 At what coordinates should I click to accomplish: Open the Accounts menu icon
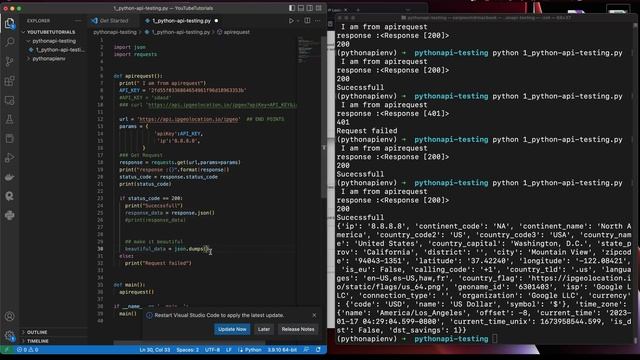(9, 316)
